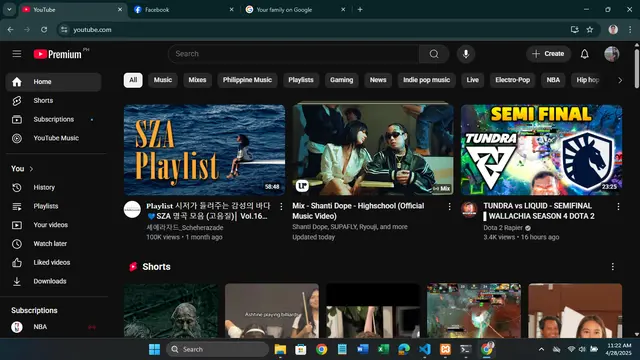Open Chrome tab search dropdown
Viewport: 640px width, 360px height.
[9, 9]
